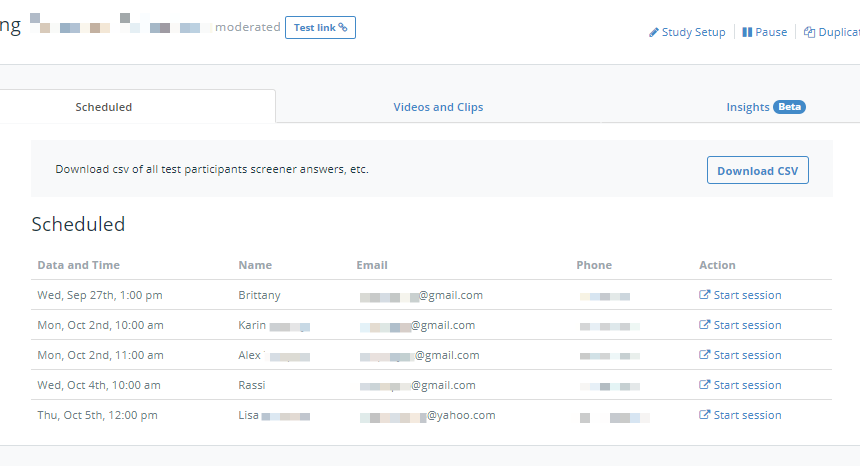Click external-link icon in Karin's row
860x466 pixels.
(704, 325)
